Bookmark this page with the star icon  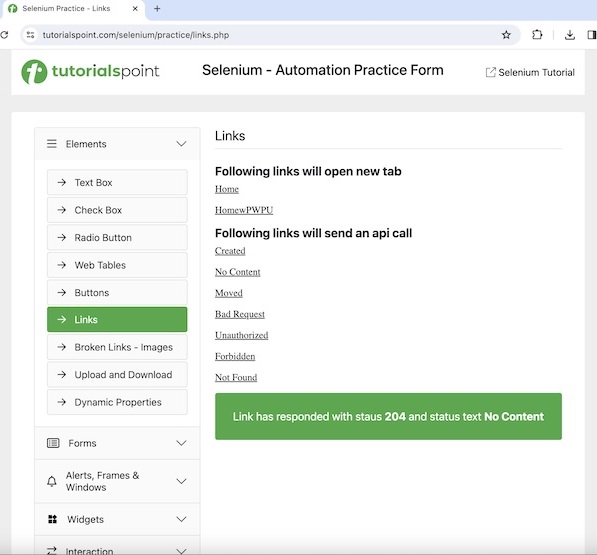506,35
